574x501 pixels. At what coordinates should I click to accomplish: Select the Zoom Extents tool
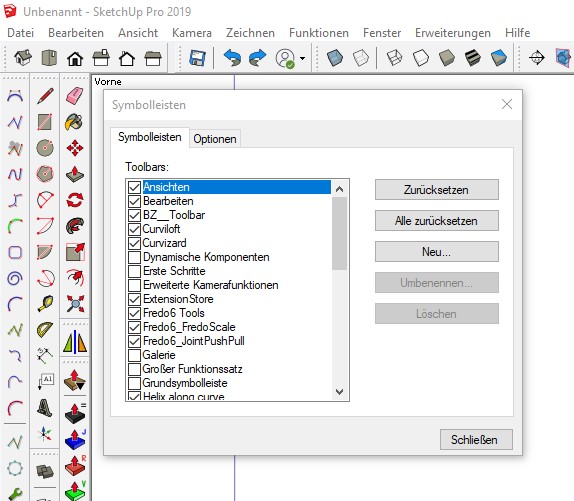(x=75, y=303)
